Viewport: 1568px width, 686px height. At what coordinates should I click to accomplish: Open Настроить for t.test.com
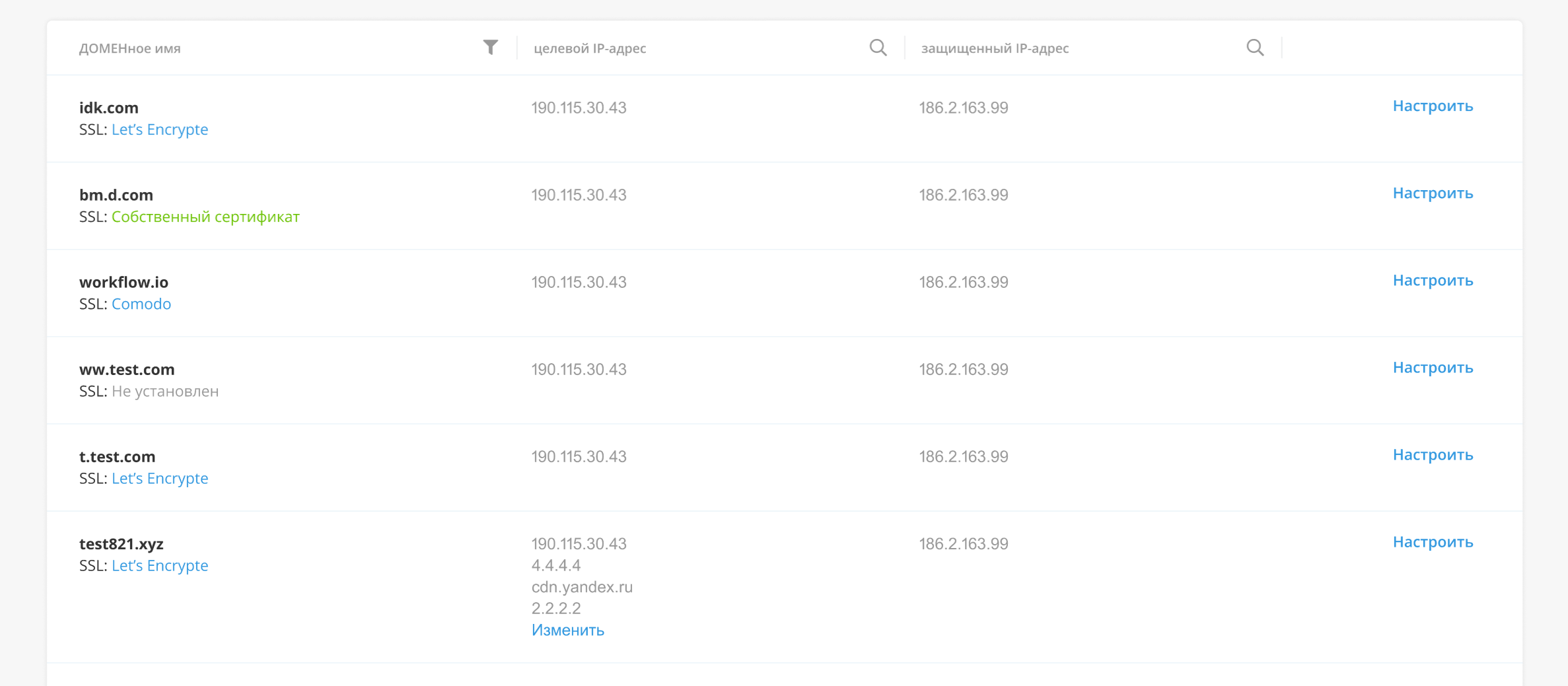[1433, 454]
